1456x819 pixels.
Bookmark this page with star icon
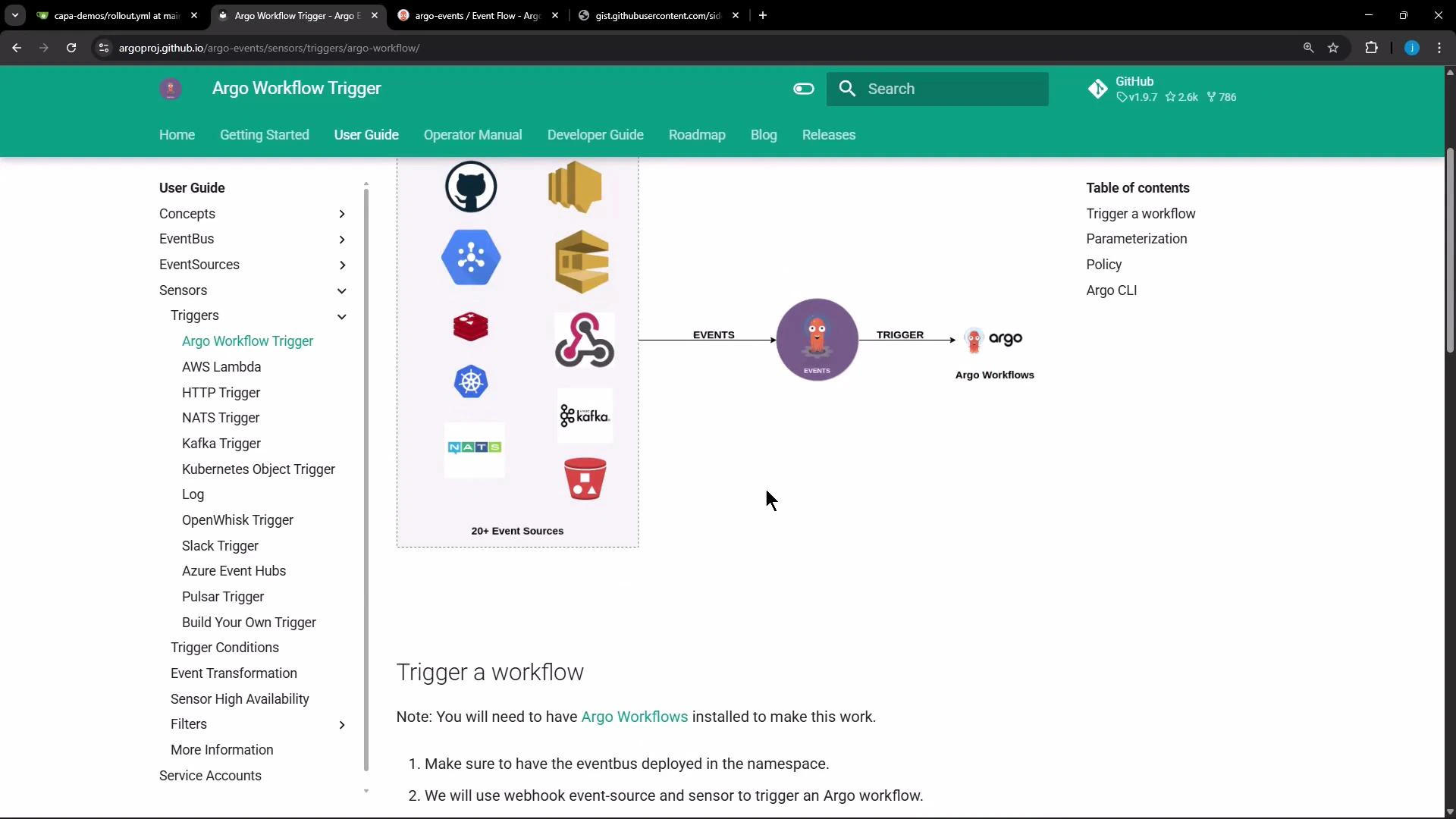(x=1333, y=48)
